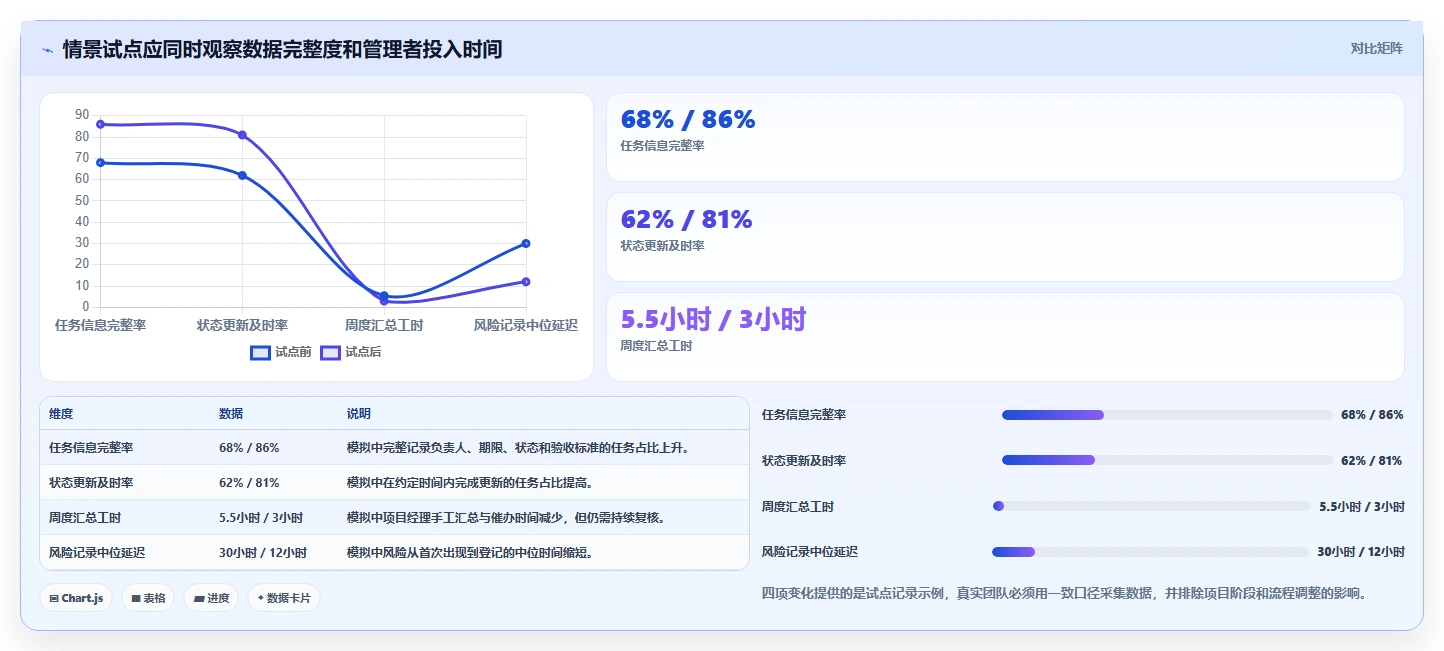The width and height of the screenshot is (1444, 651).
Task: Click the 周度汇总工时 progress bar
Action: click(1151, 506)
